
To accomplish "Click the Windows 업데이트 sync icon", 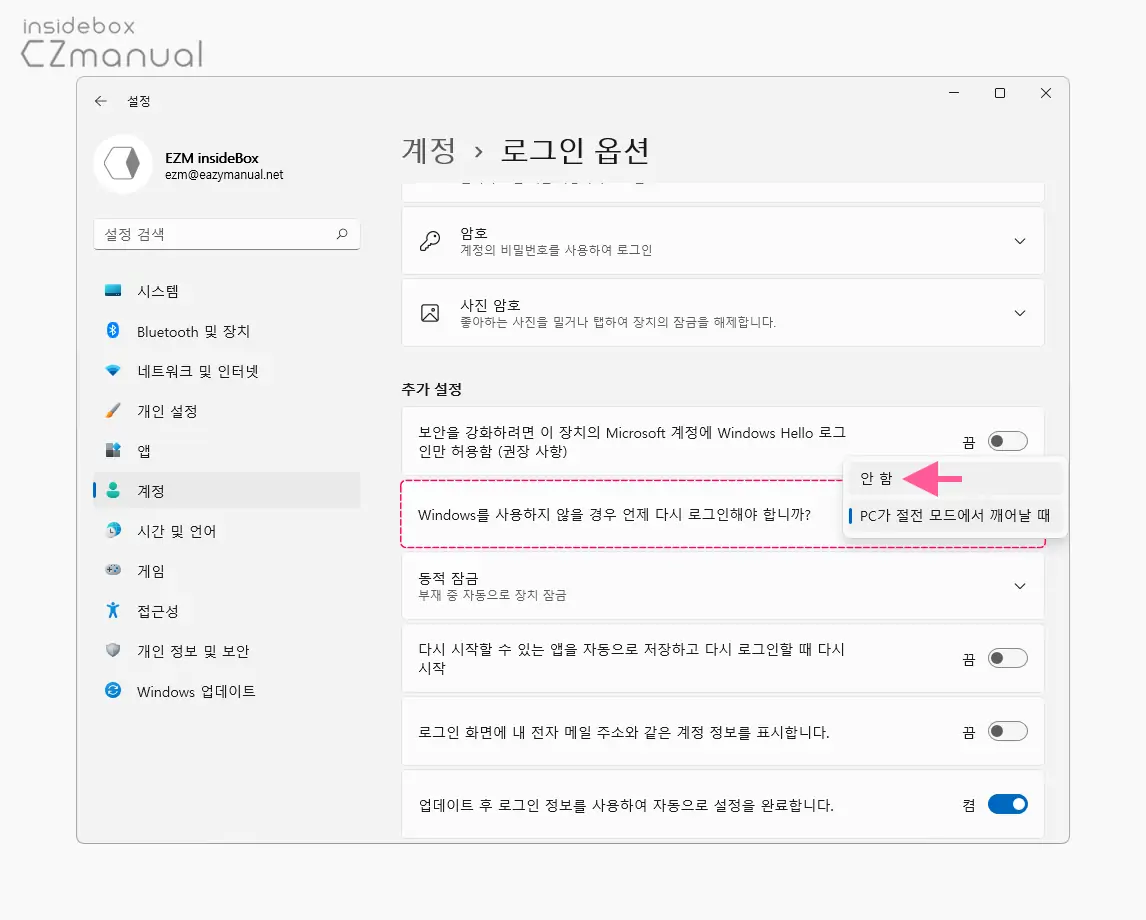I will [113, 691].
